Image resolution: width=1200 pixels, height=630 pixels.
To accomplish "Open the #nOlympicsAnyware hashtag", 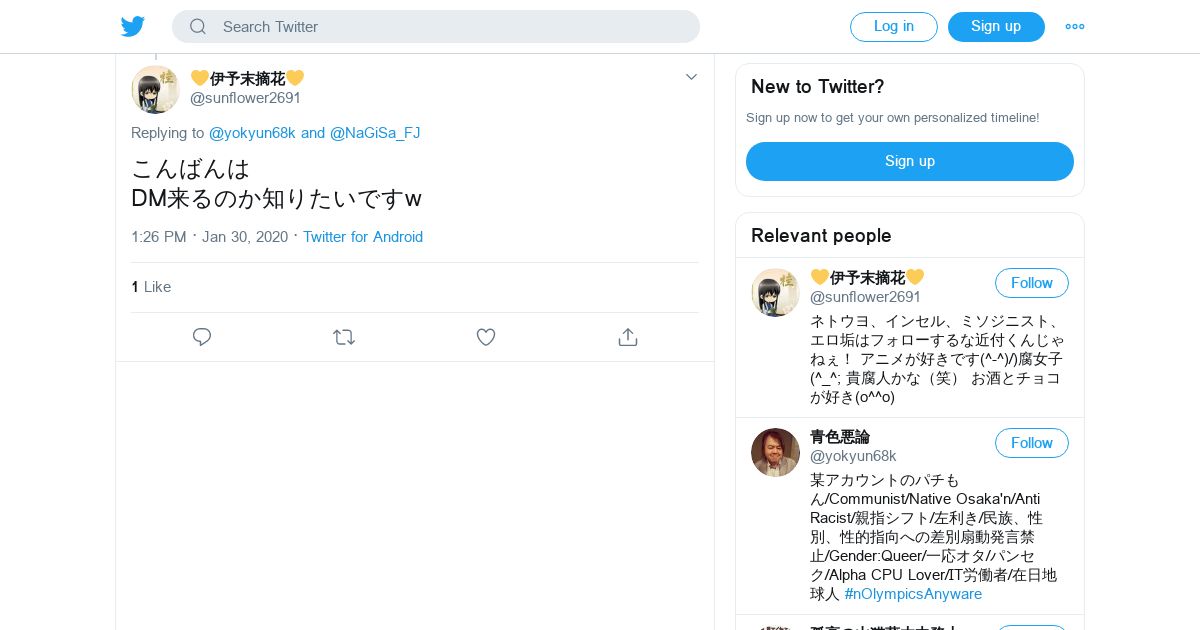I will (x=913, y=594).
